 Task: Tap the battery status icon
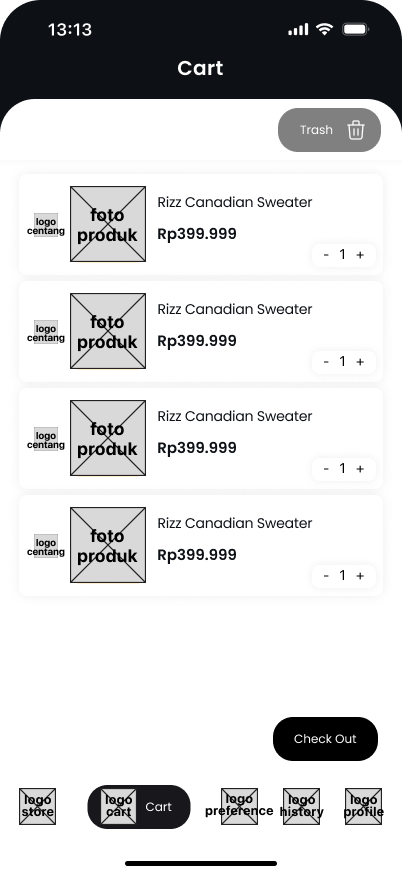(355, 29)
